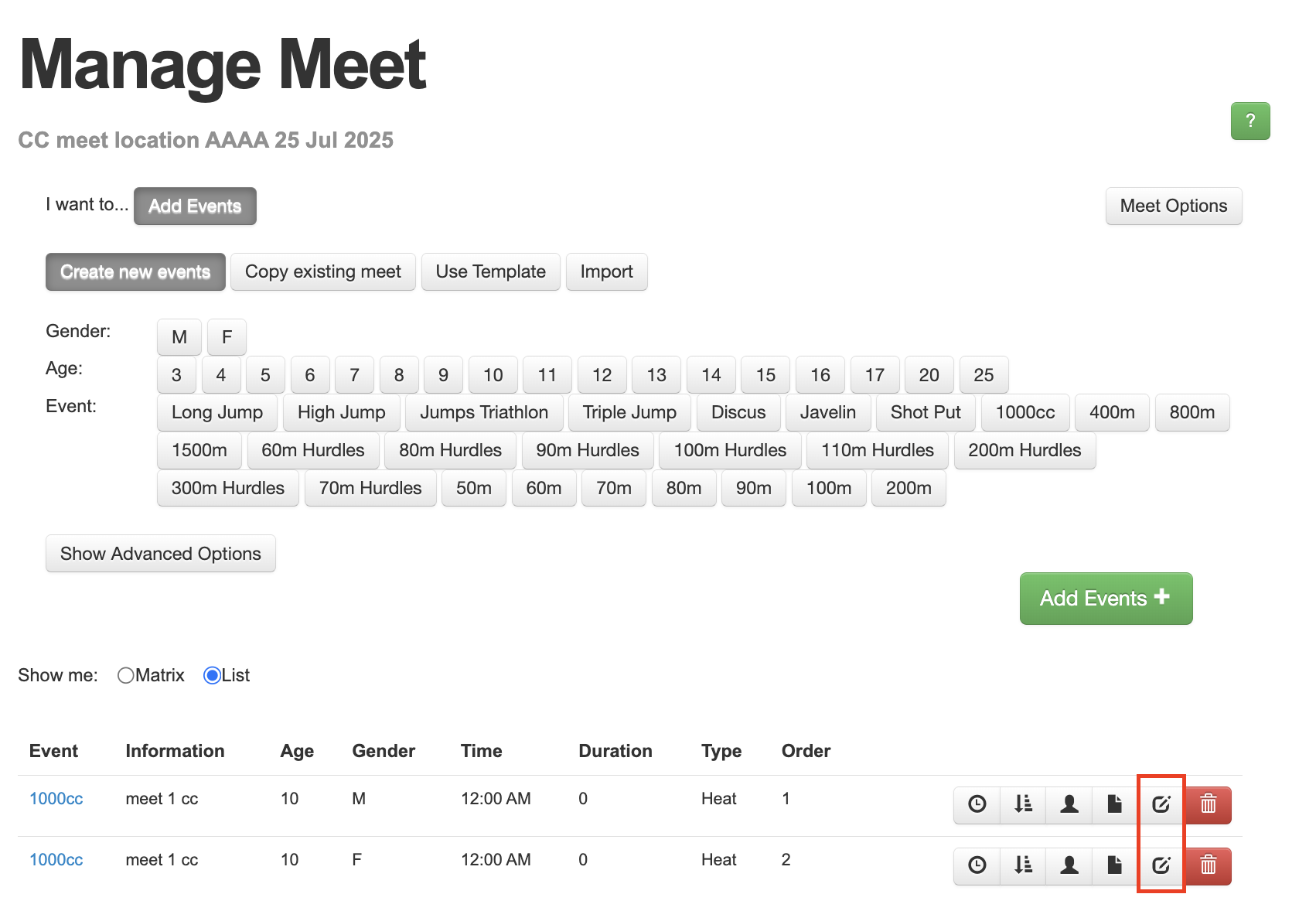
Task: Click the Time column header
Action: point(482,751)
